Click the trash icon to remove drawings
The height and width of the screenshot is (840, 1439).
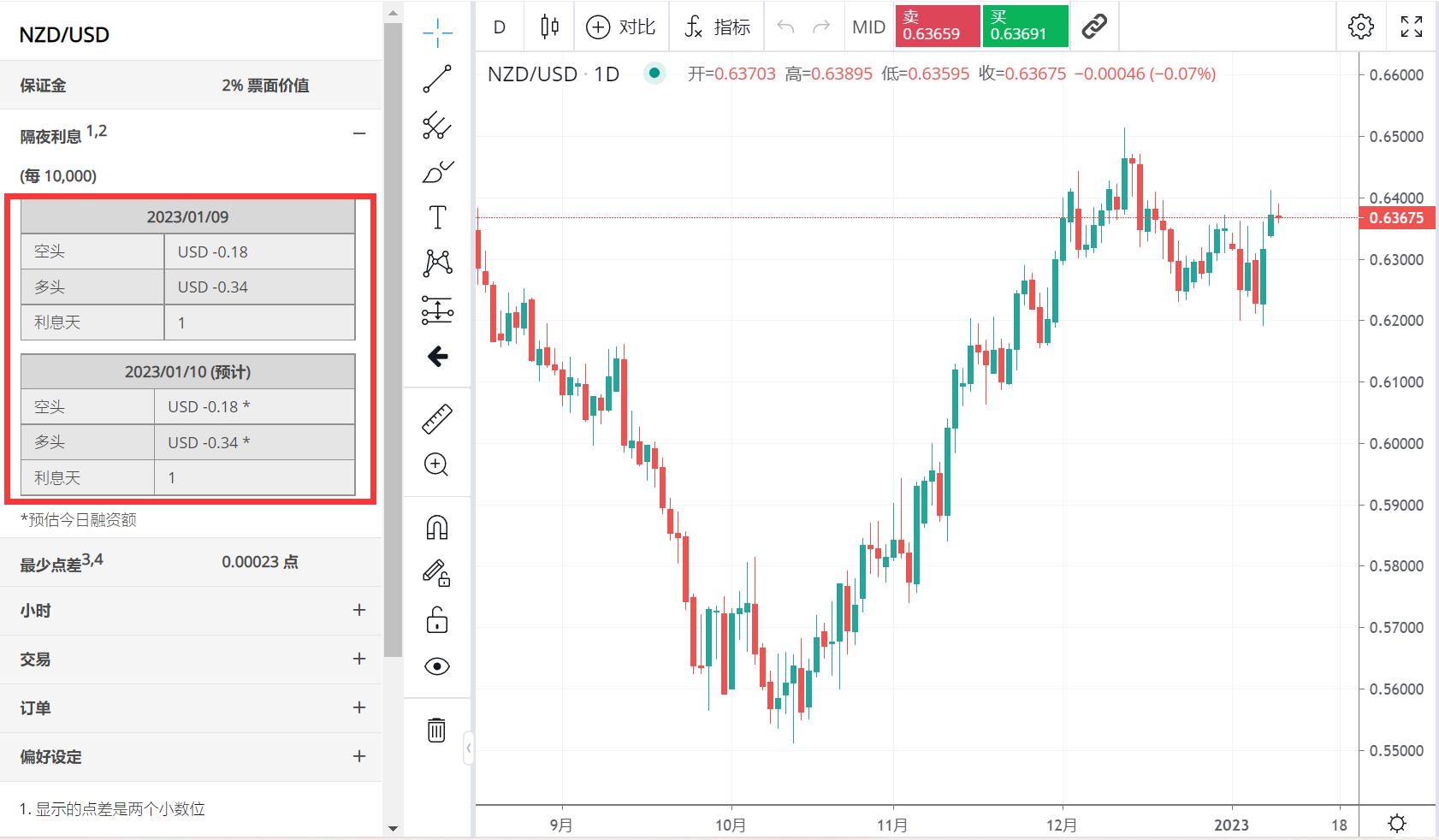coord(437,730)
